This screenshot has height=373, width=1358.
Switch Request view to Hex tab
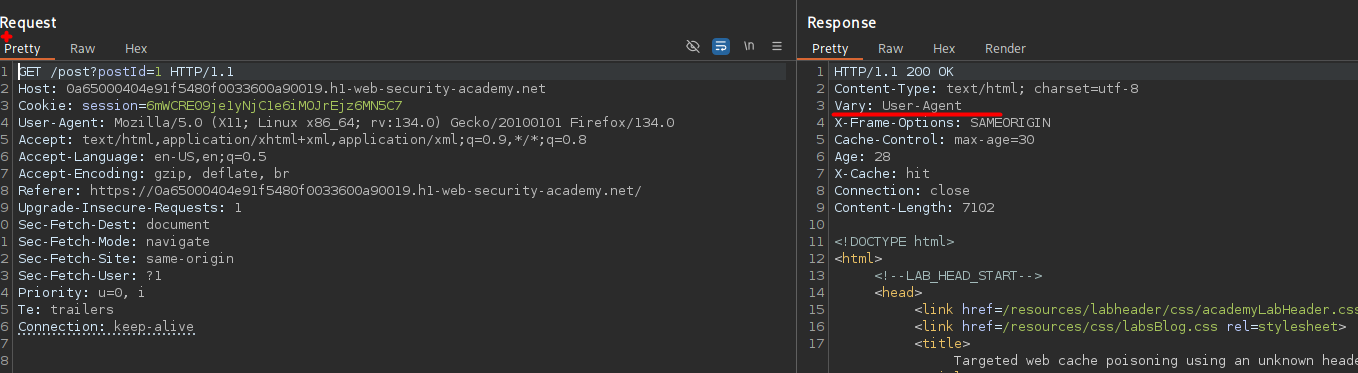click(x=136, y=48)
